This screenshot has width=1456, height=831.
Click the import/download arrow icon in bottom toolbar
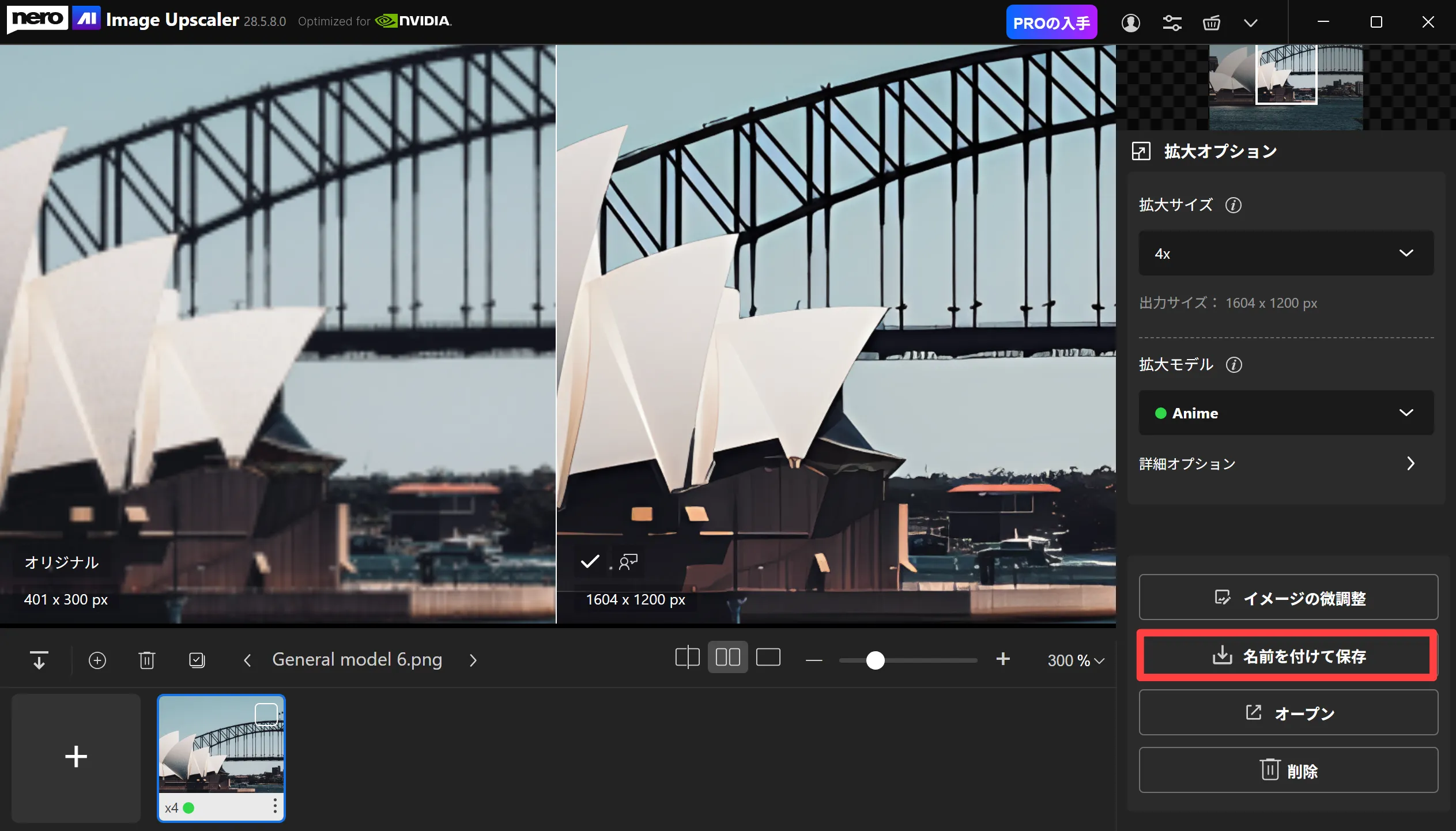click(x=39, y=660)
